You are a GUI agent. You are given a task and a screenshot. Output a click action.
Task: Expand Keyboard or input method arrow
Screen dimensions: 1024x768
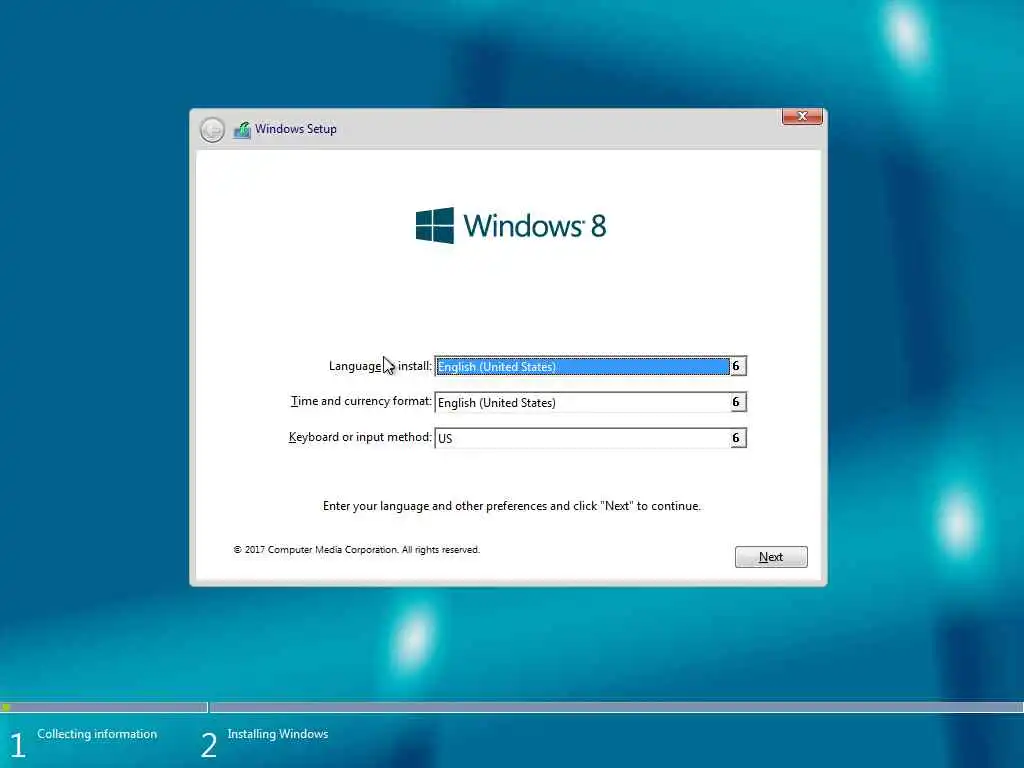737,438
